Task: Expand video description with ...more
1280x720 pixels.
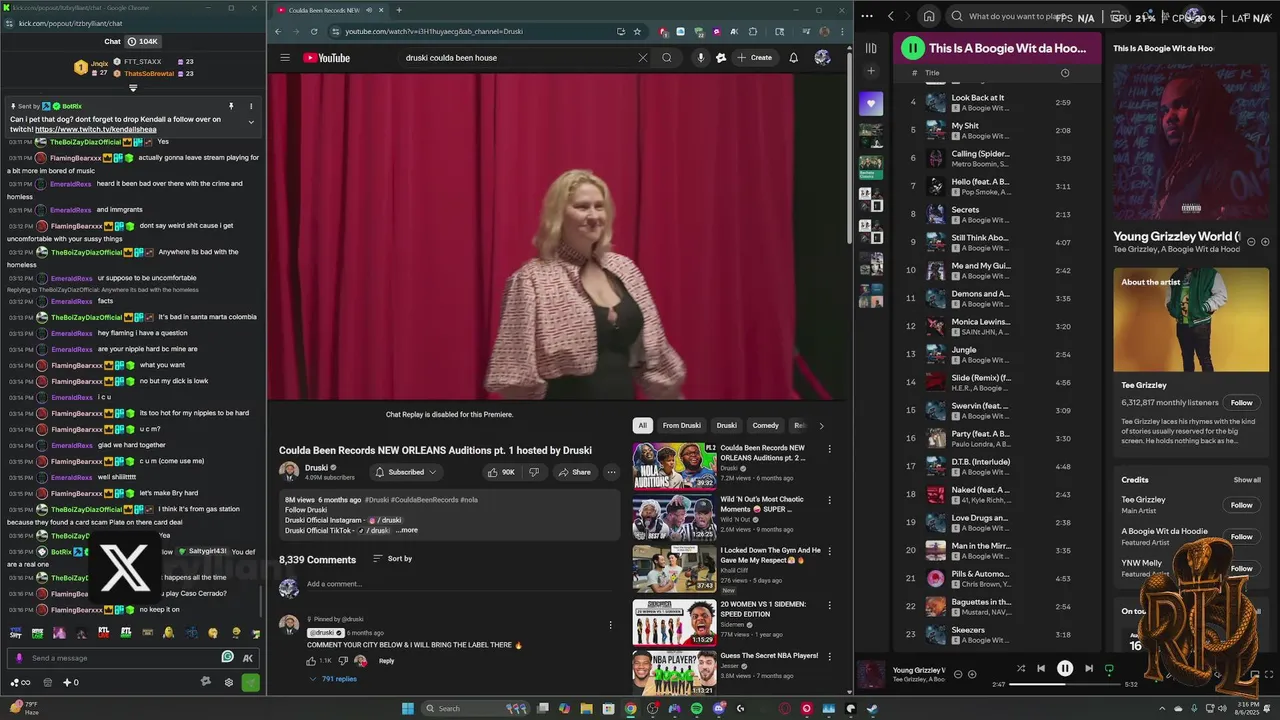Action: tap(406, 530)
